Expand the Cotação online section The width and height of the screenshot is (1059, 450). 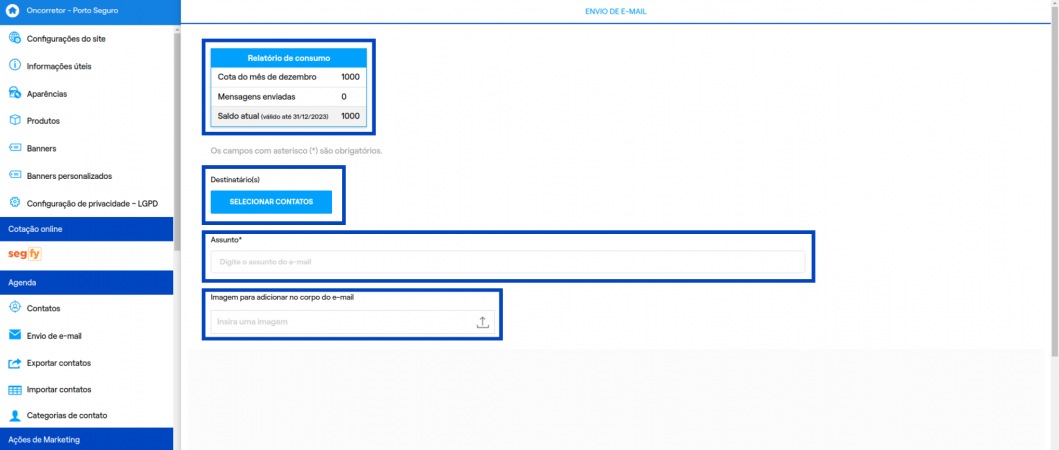tap(86, 229)
